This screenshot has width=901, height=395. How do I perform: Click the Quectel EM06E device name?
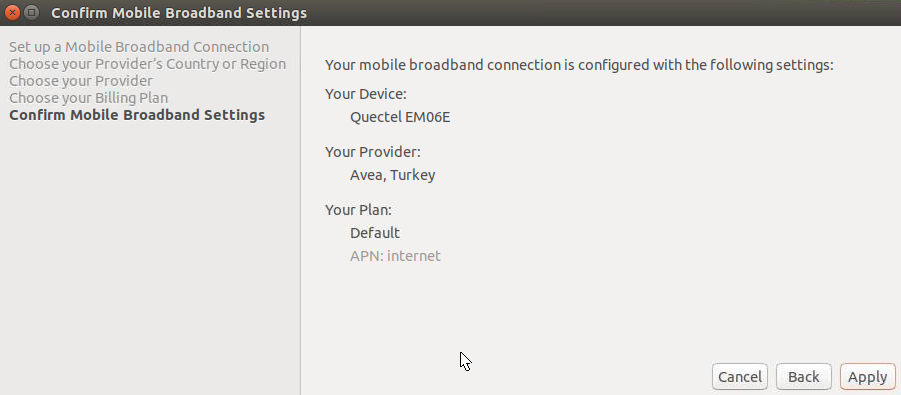400,117
